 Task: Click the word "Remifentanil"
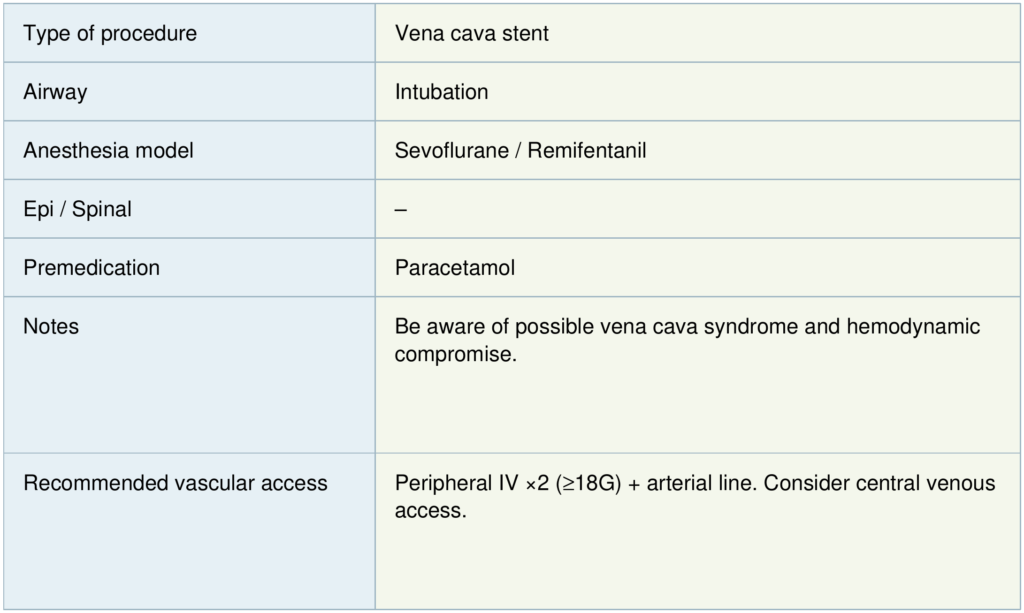pyautogui.click(x=587, y=151)
